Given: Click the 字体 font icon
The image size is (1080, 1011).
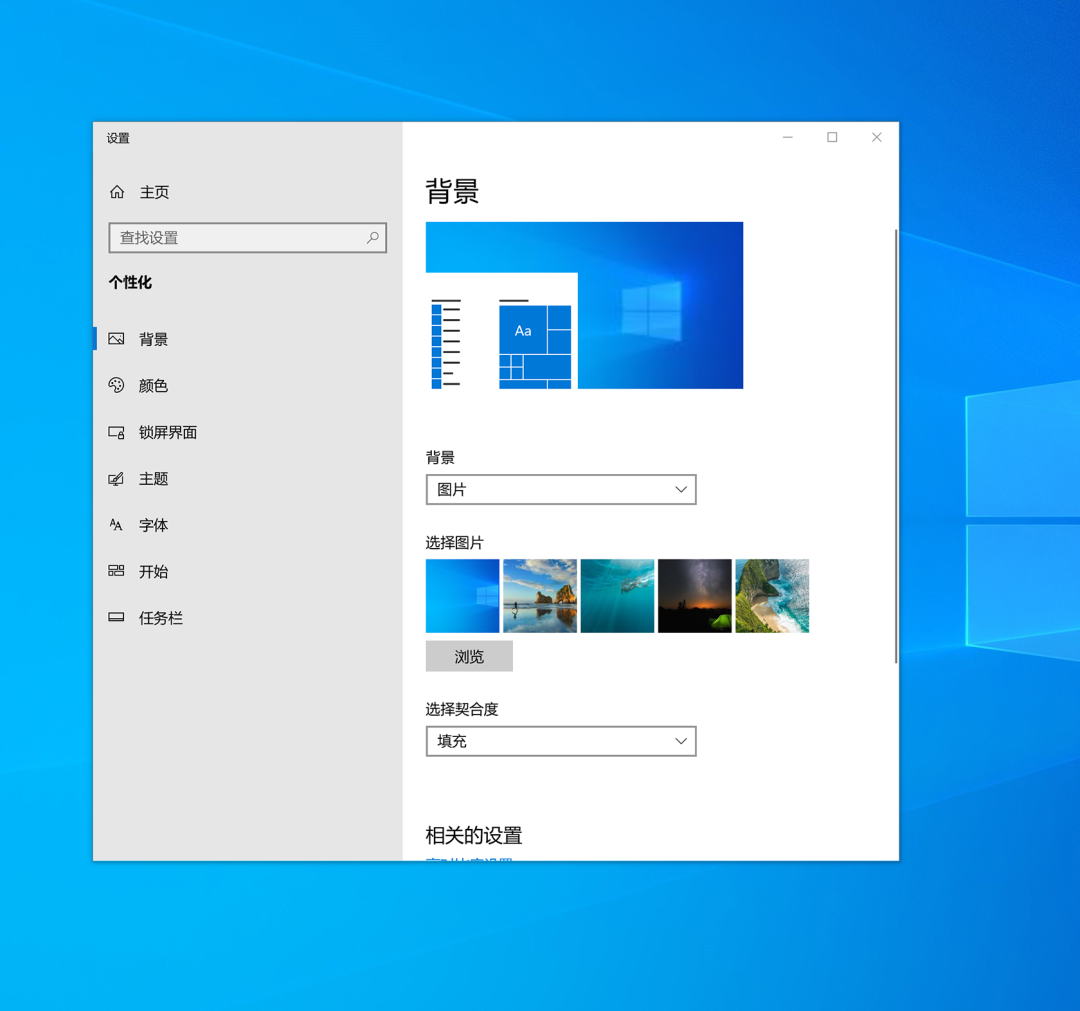Looking at the screenshot, I should click(x=116, y=525).
